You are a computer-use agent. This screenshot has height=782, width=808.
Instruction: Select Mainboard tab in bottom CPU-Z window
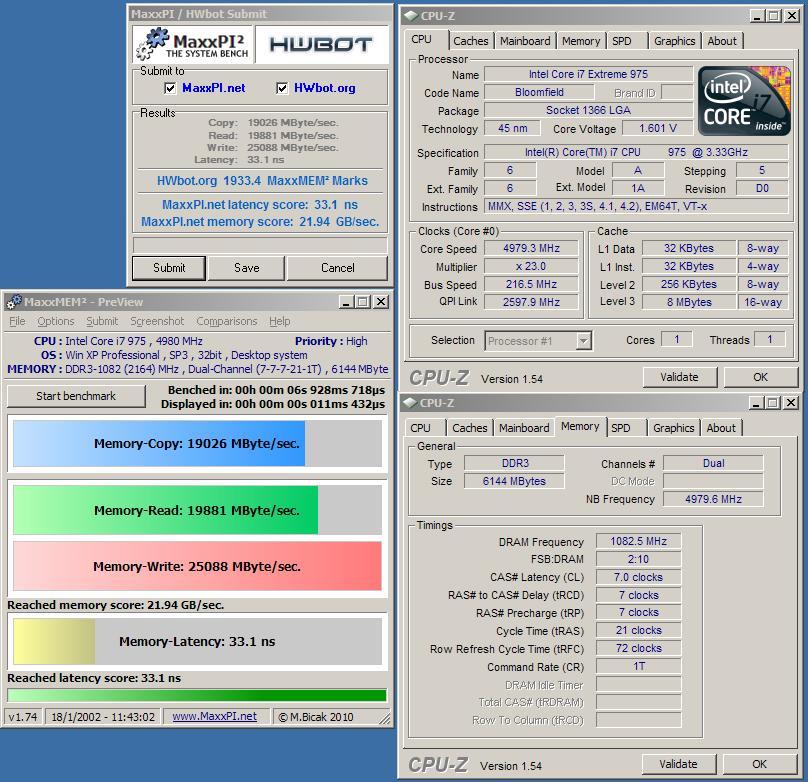524,428
